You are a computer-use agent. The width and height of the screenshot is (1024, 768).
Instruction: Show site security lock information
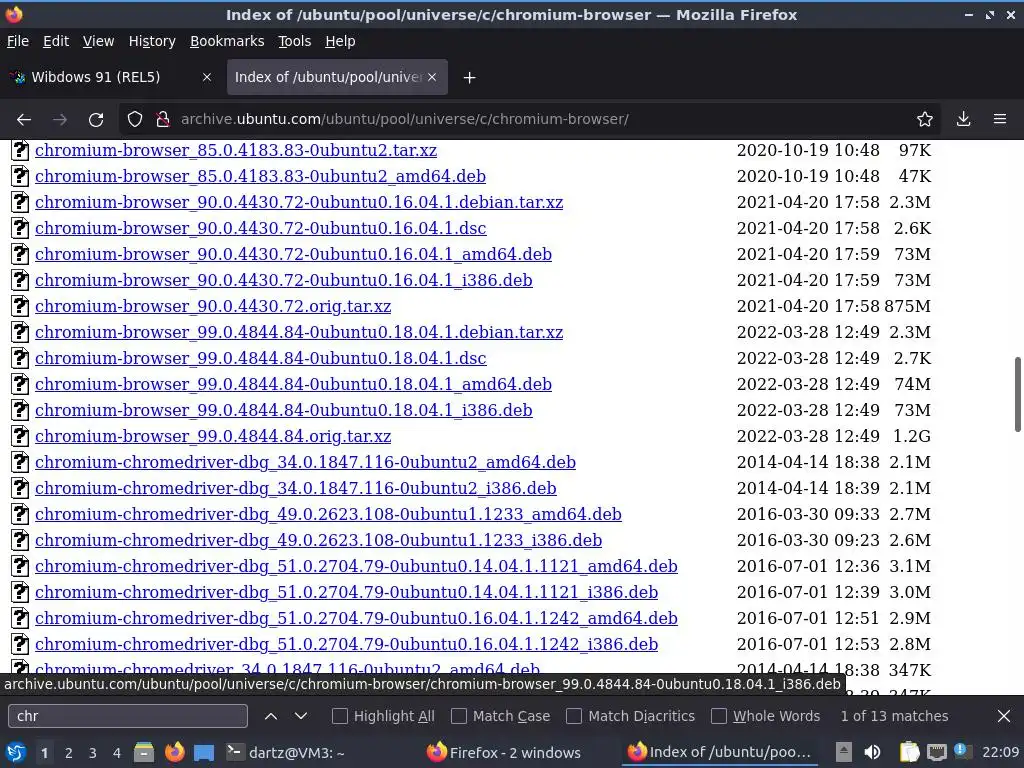click(163, 120)
